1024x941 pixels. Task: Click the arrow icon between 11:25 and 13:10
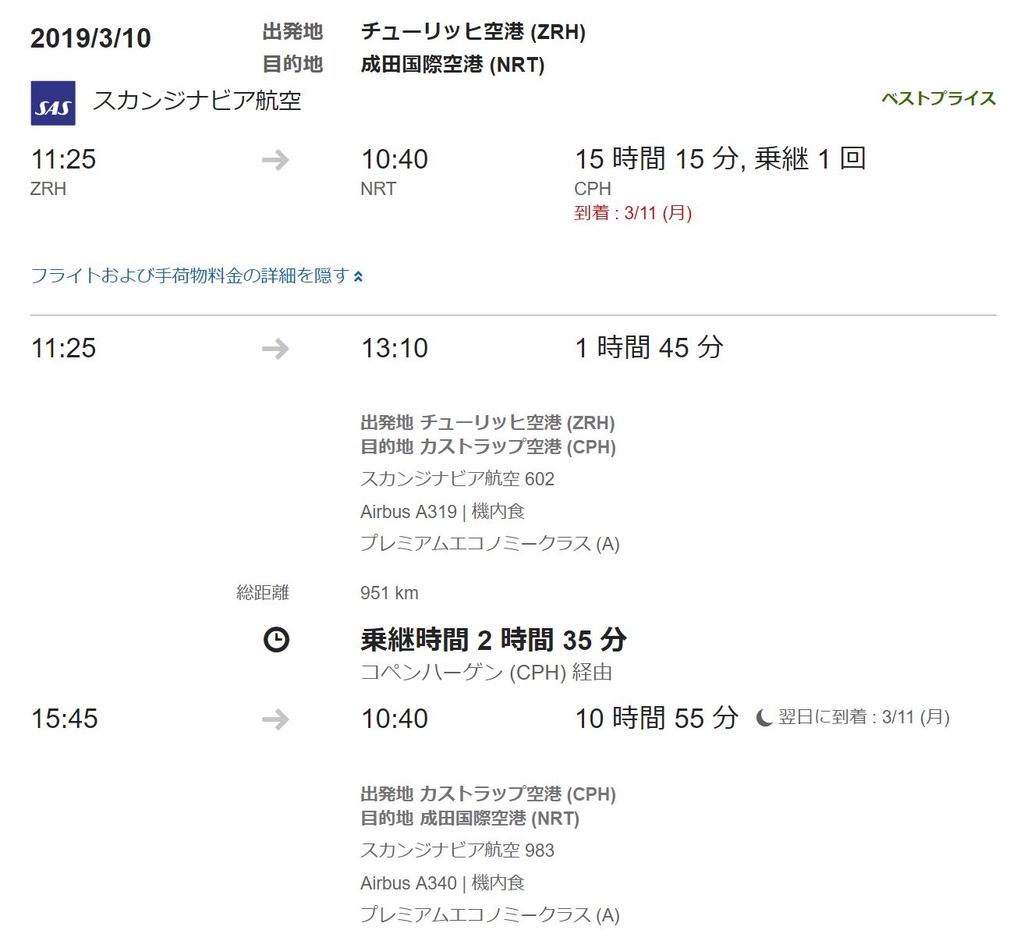point(276,349)
